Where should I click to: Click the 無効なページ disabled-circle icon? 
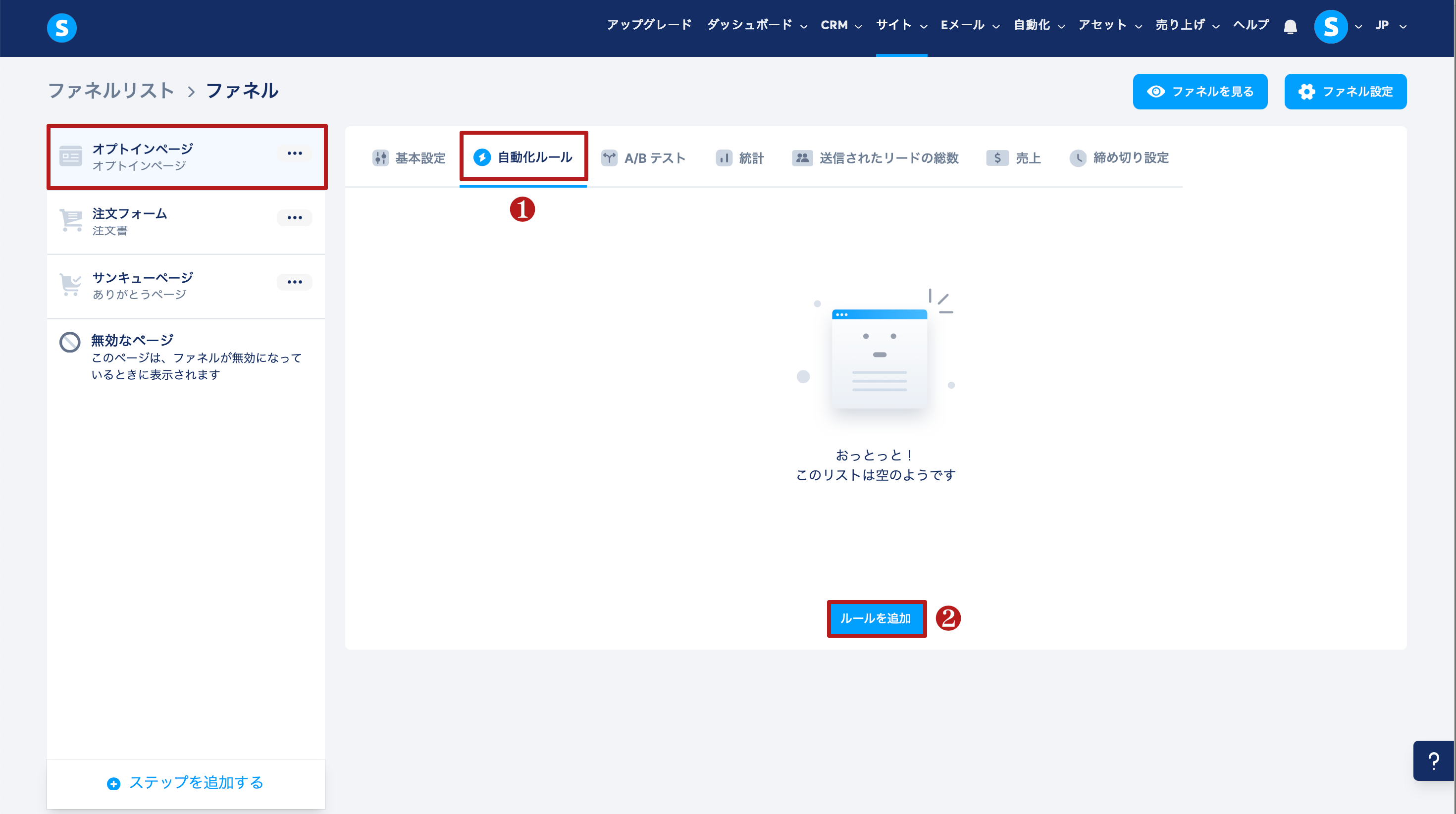(70, 342)
